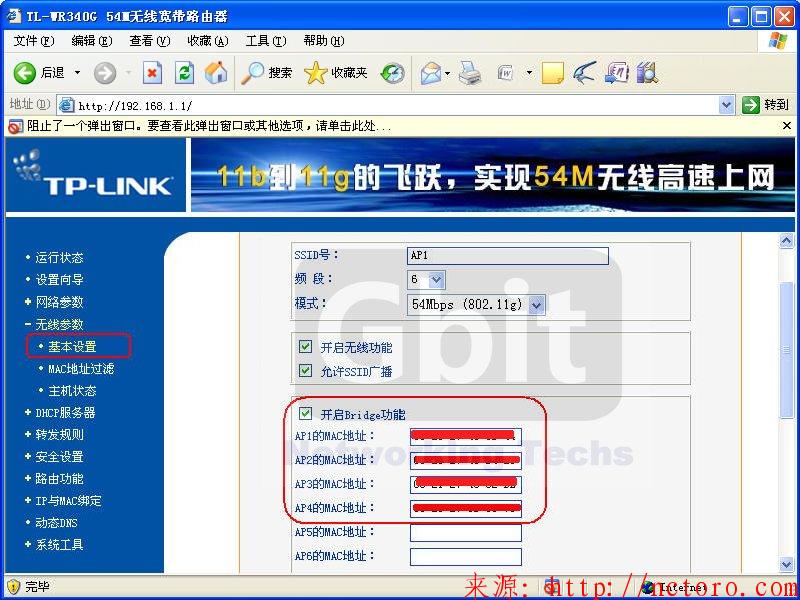
Task: Click the page scrollbar down arrow
Action: click(x=786, y=564)
